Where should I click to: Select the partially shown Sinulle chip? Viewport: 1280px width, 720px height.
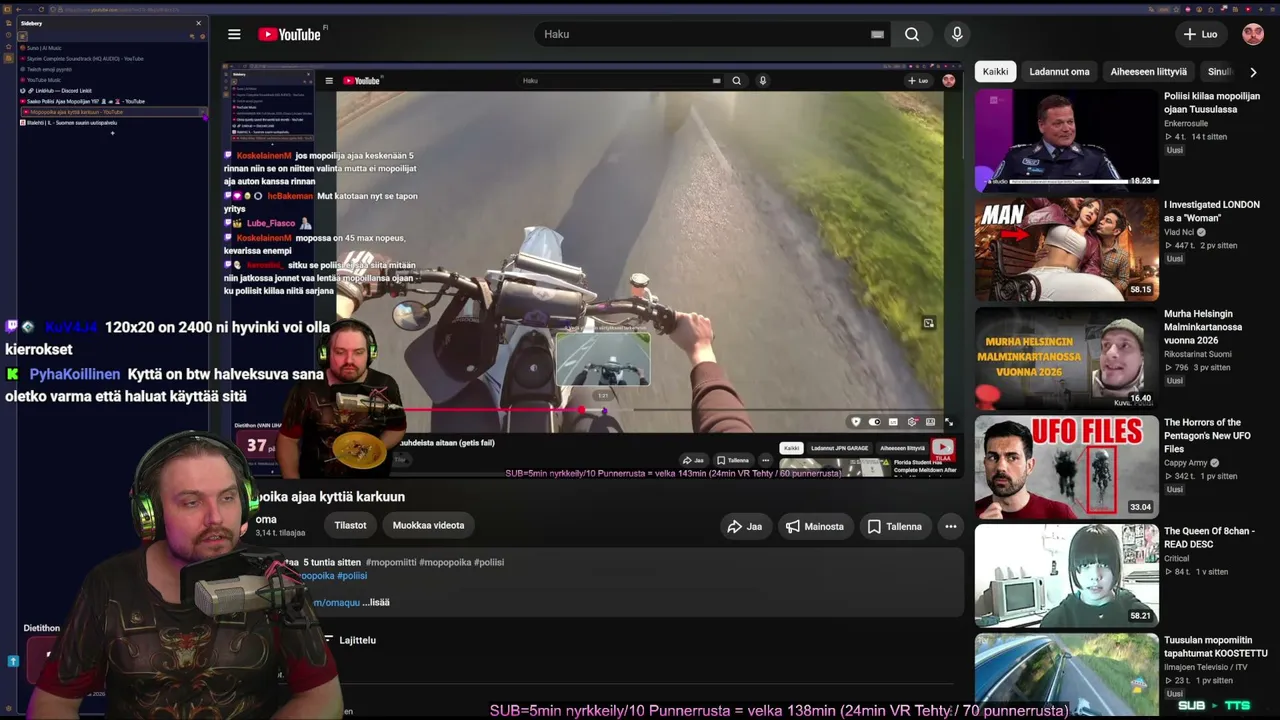[x=1219, y=72]
